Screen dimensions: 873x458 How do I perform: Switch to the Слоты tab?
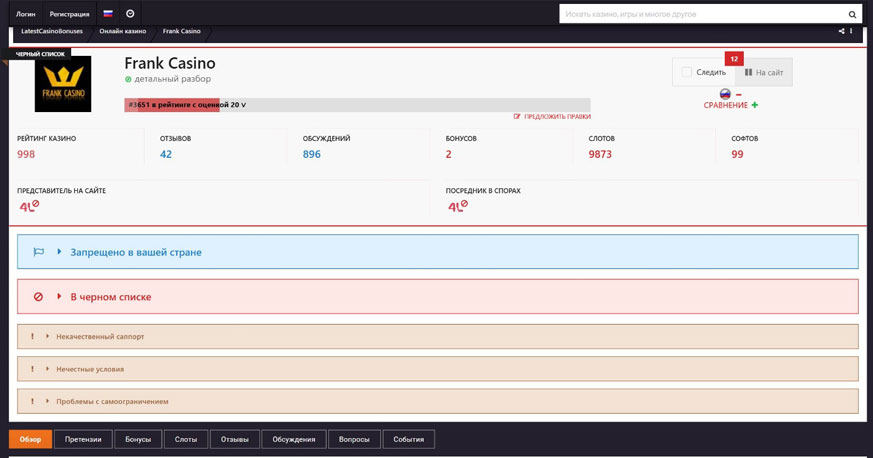coord(186,439)
